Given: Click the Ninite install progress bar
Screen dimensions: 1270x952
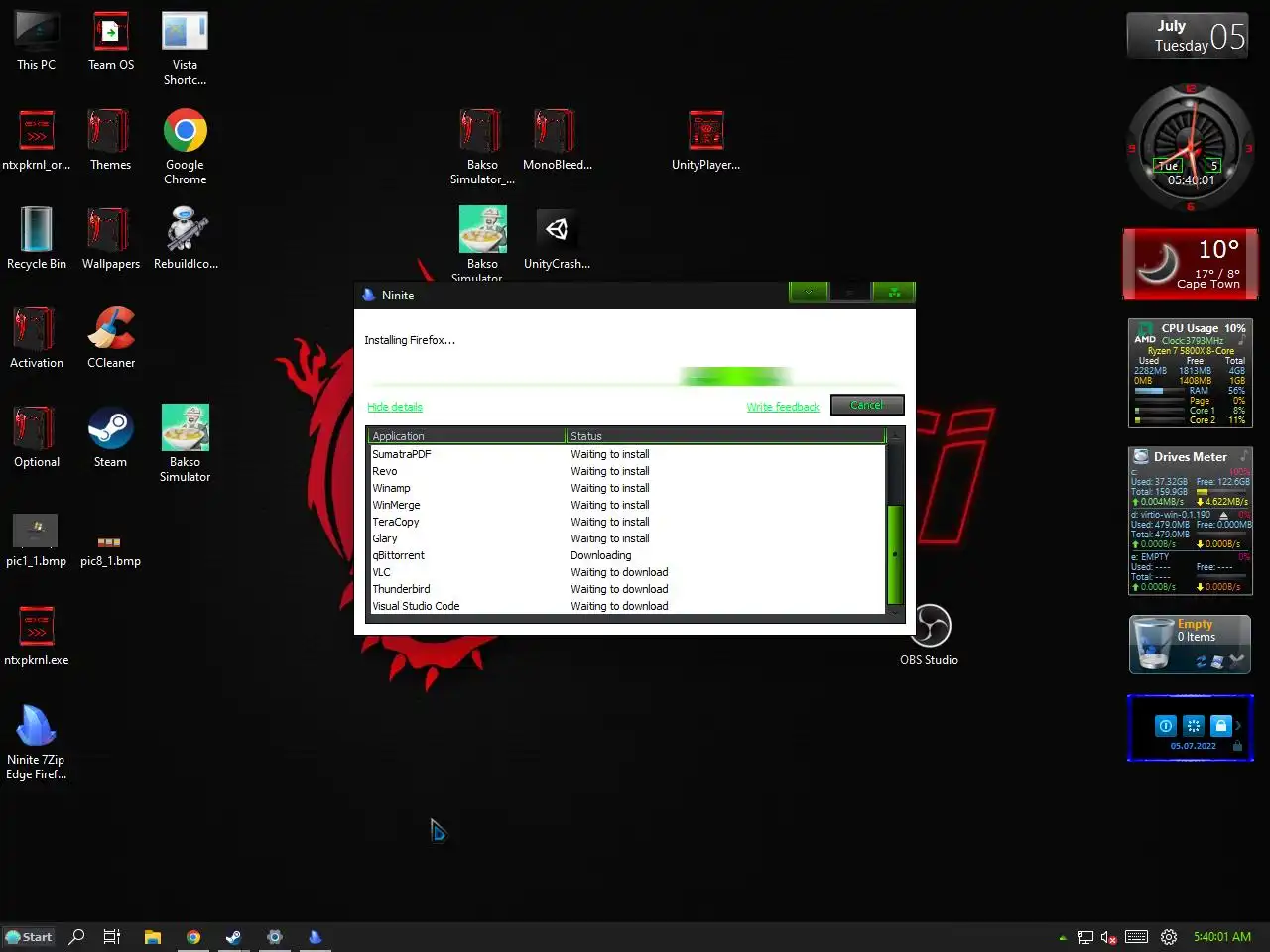Looking at the screenshot, I should (635, 376).
